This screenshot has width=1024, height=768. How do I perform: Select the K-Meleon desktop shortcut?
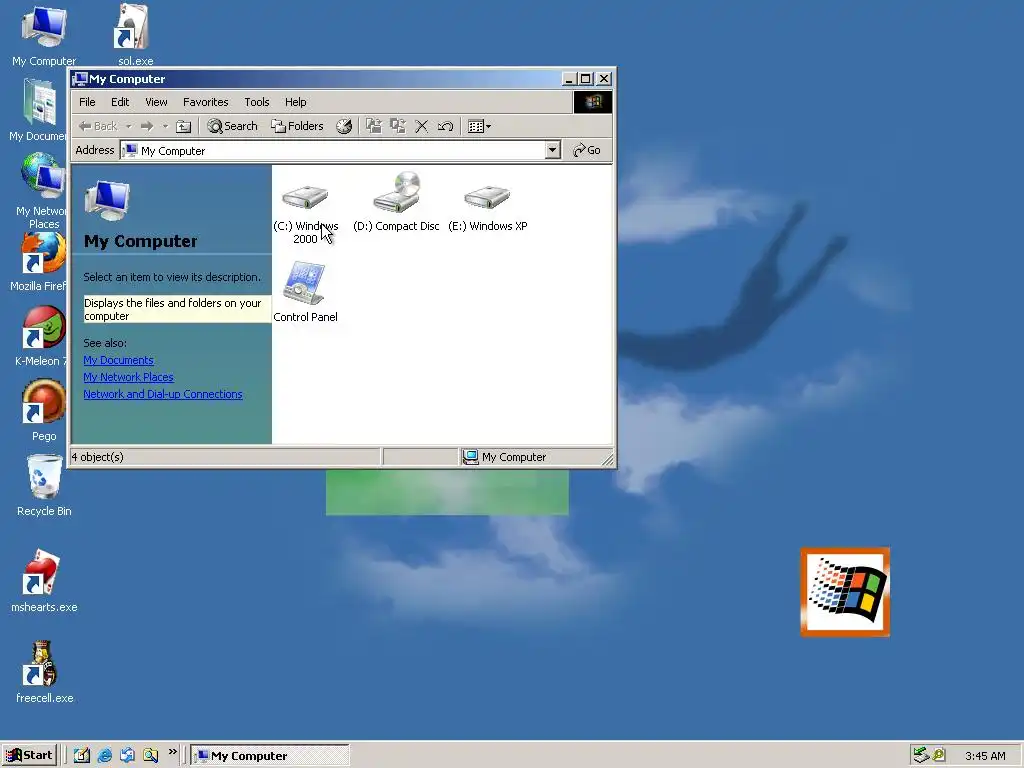tap(43, 334)
